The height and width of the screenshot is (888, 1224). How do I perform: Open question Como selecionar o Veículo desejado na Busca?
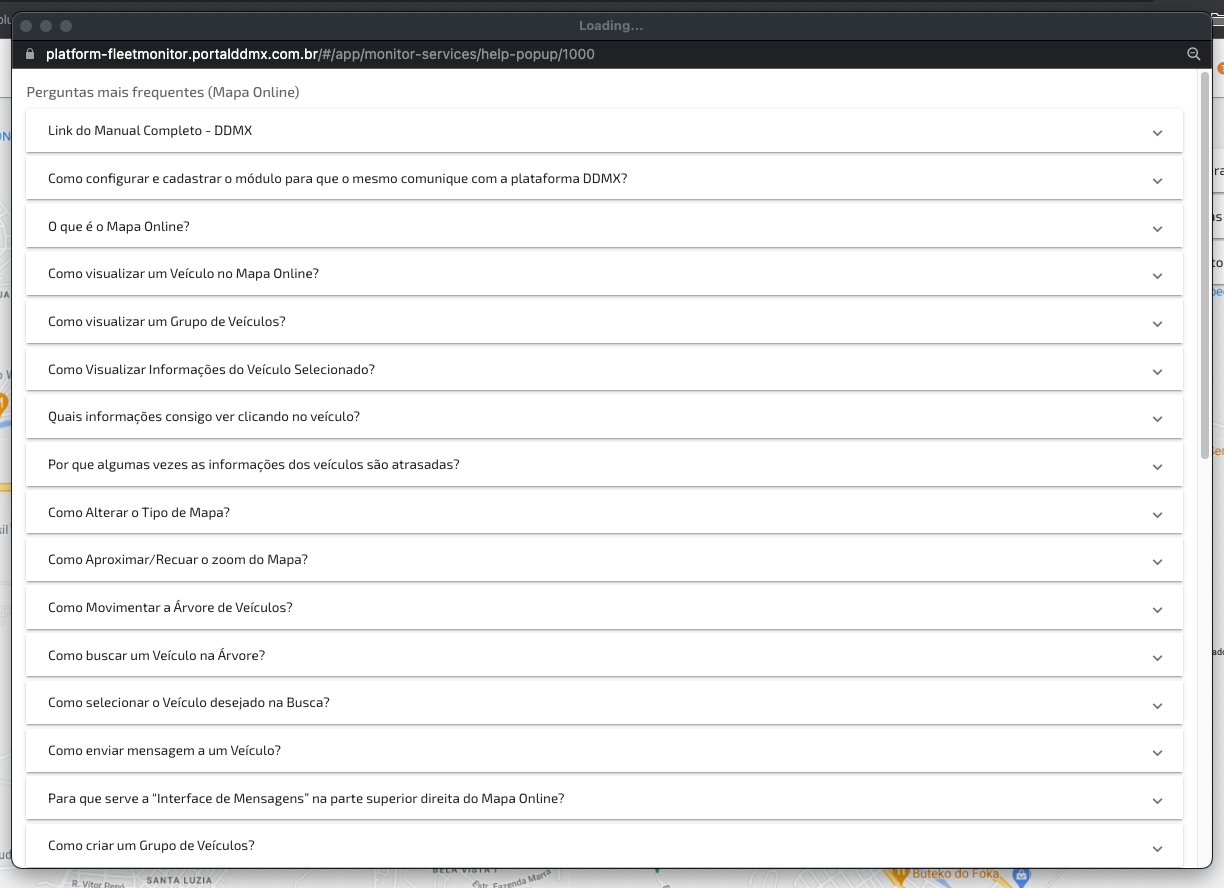(x=604, y=703)
